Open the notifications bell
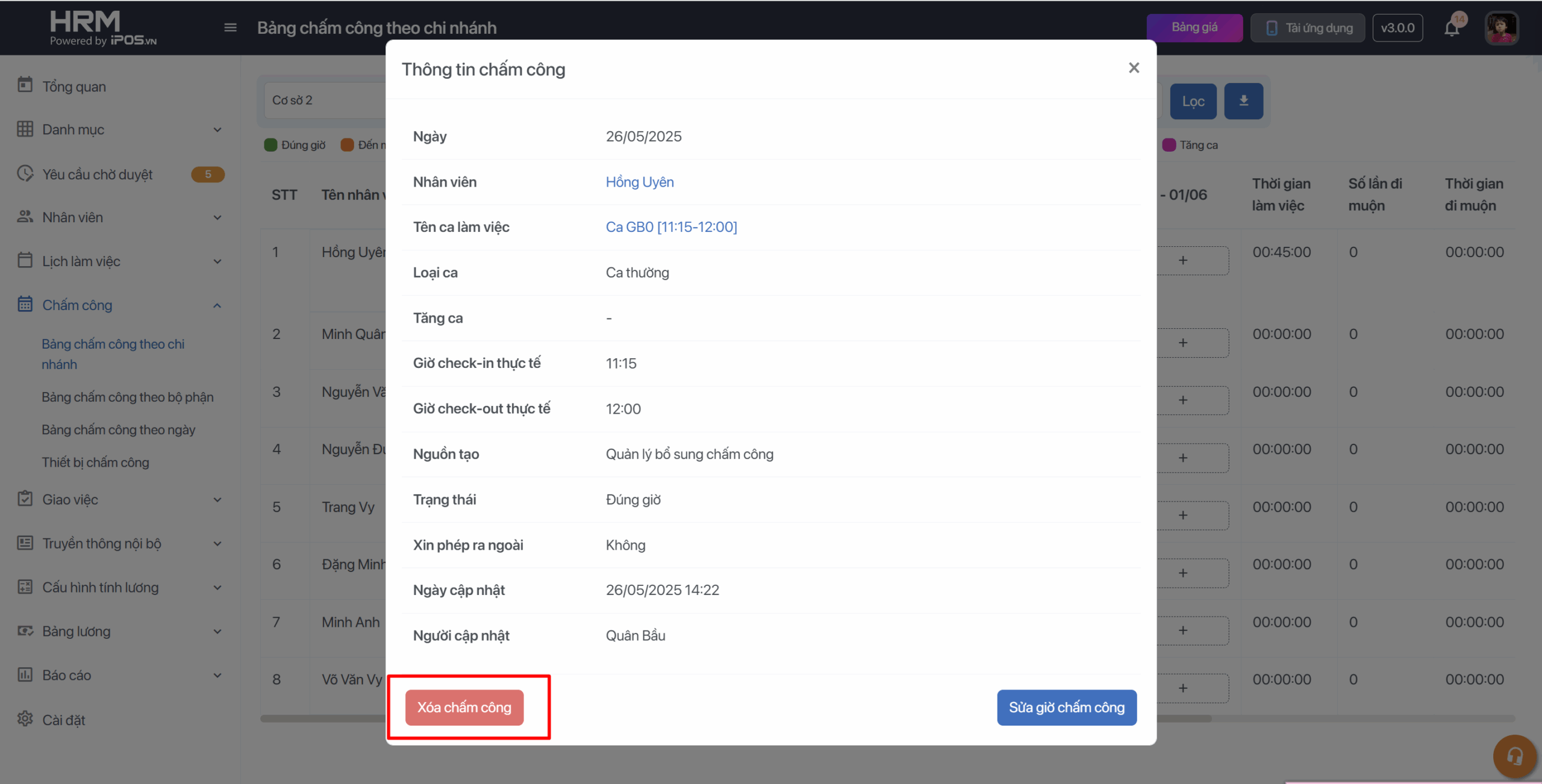 tap(1452, 28)
